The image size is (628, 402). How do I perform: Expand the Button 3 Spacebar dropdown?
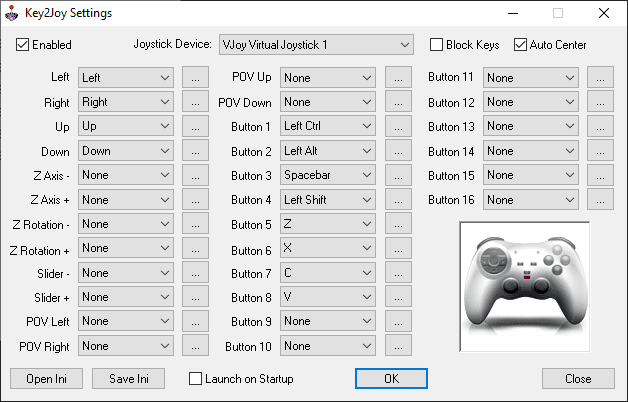(x=327, y=175)
